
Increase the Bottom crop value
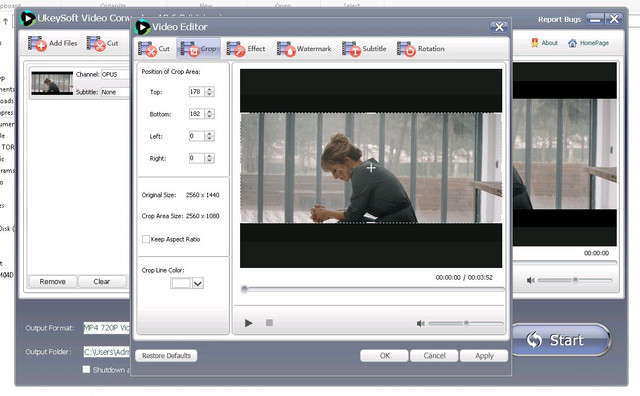(209, 111)
